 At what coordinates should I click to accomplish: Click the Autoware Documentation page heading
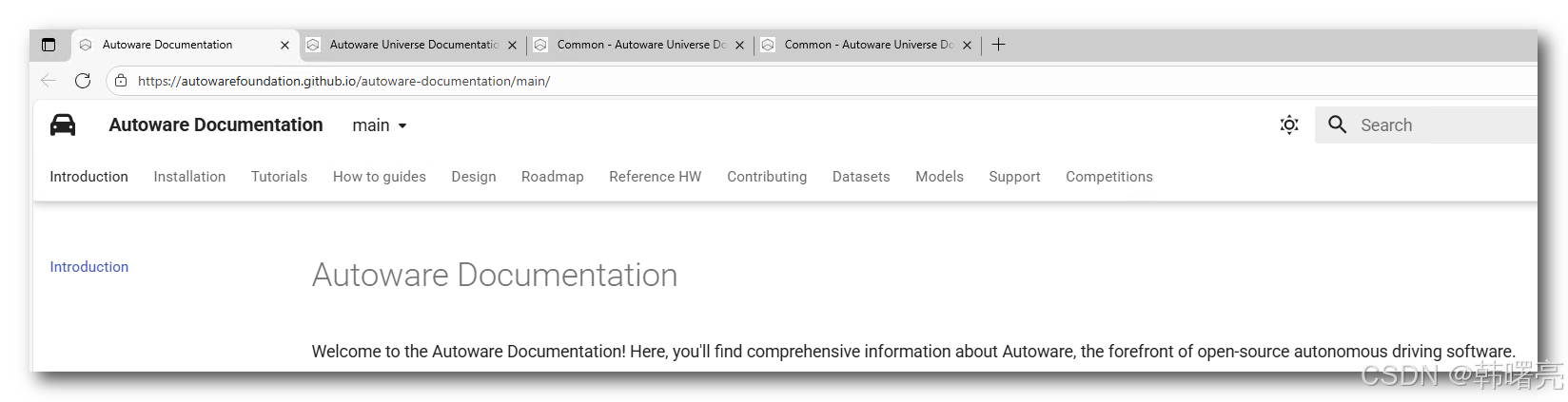495,275
